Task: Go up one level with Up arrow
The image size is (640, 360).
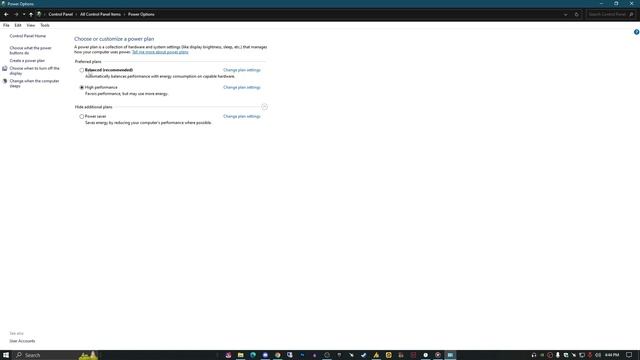Action: (31, 14)
